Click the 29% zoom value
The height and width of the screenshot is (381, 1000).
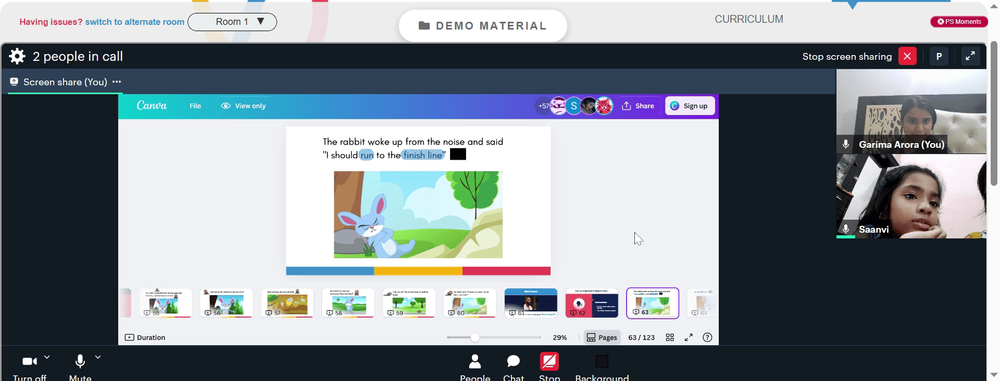(559, 338)
